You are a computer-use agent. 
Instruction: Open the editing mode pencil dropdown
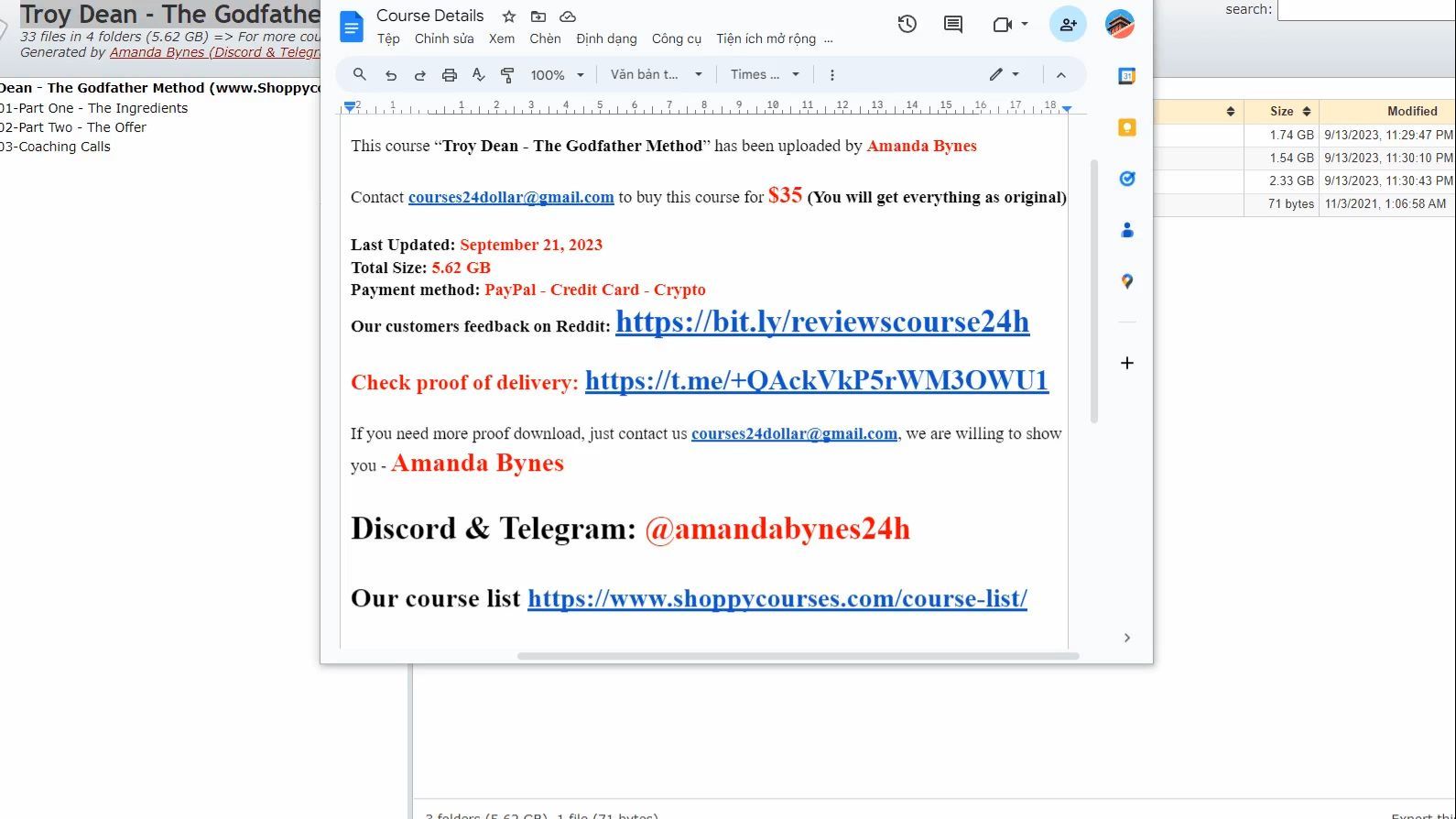tap(1005, 75)
